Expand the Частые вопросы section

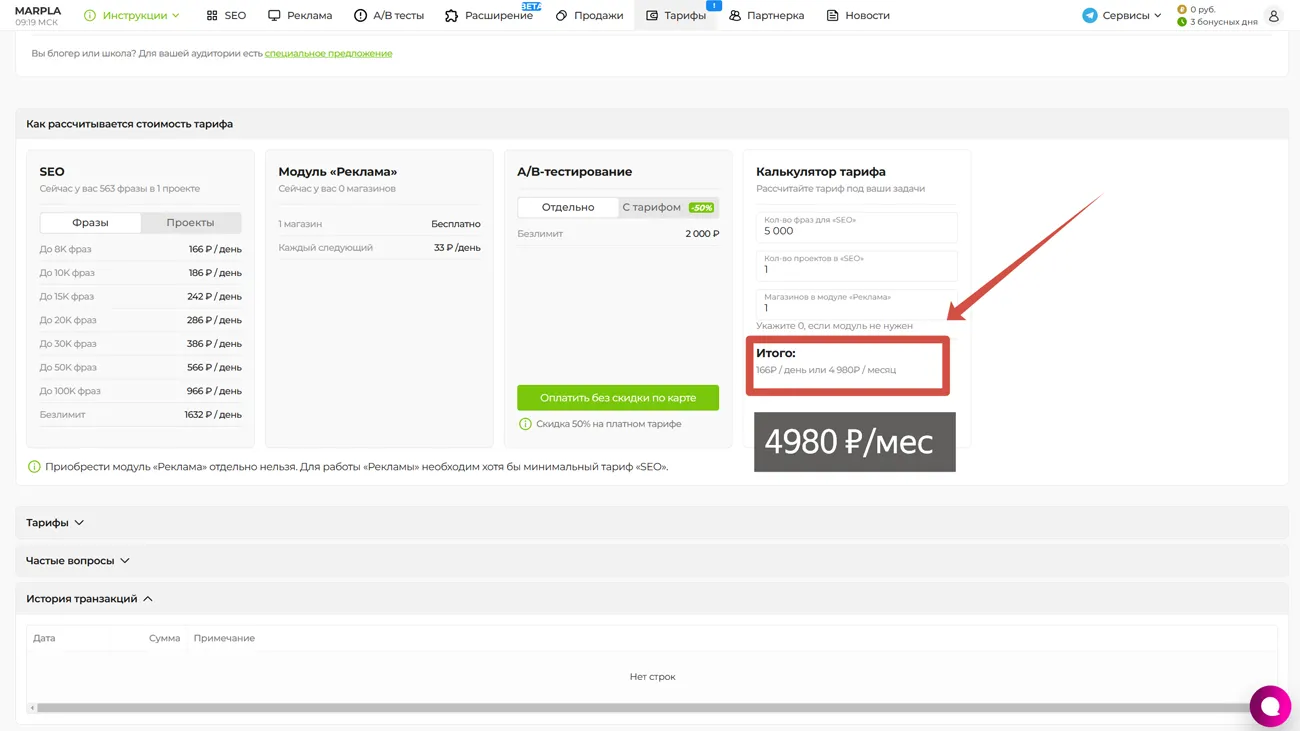(x=77, y=561)
